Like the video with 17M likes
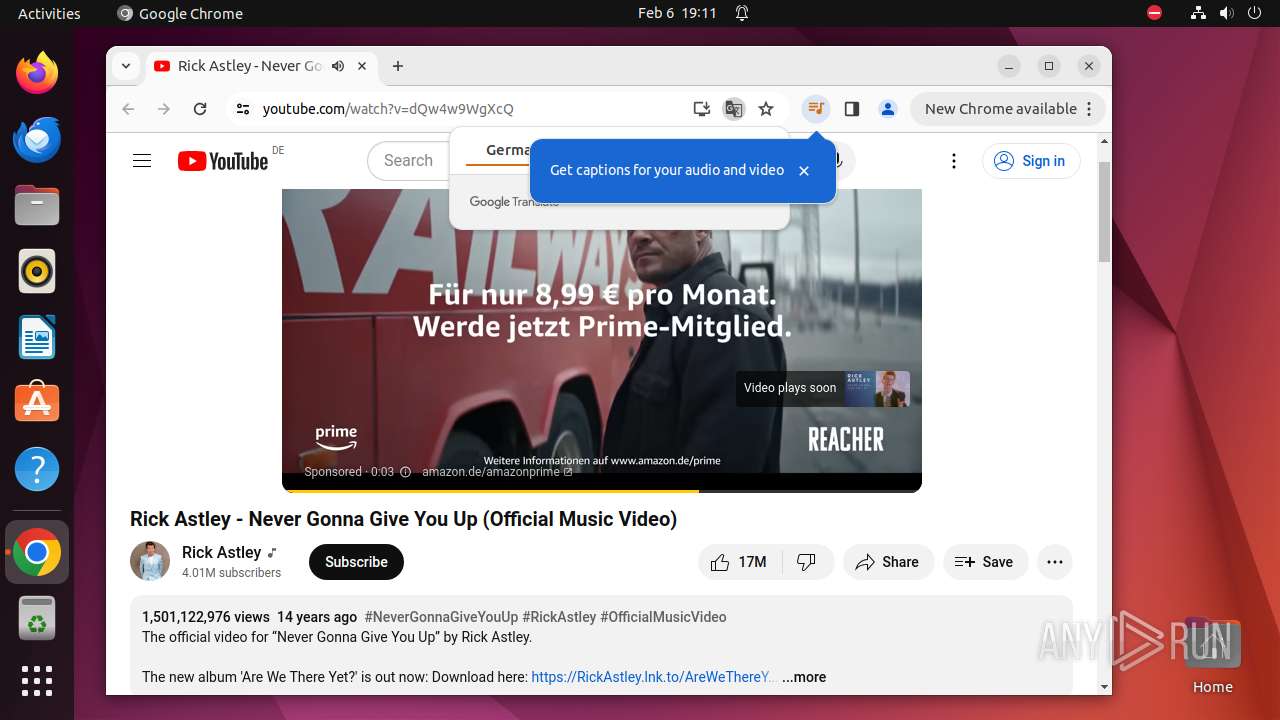The height and width of the screenshot is (720, 1280). 738,562
